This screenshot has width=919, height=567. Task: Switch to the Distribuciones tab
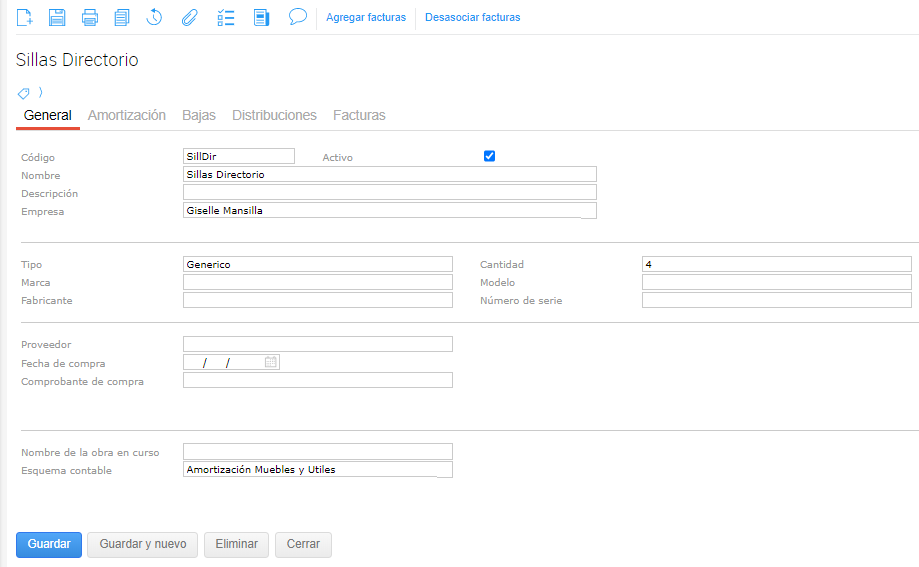(x=274, y=115)
